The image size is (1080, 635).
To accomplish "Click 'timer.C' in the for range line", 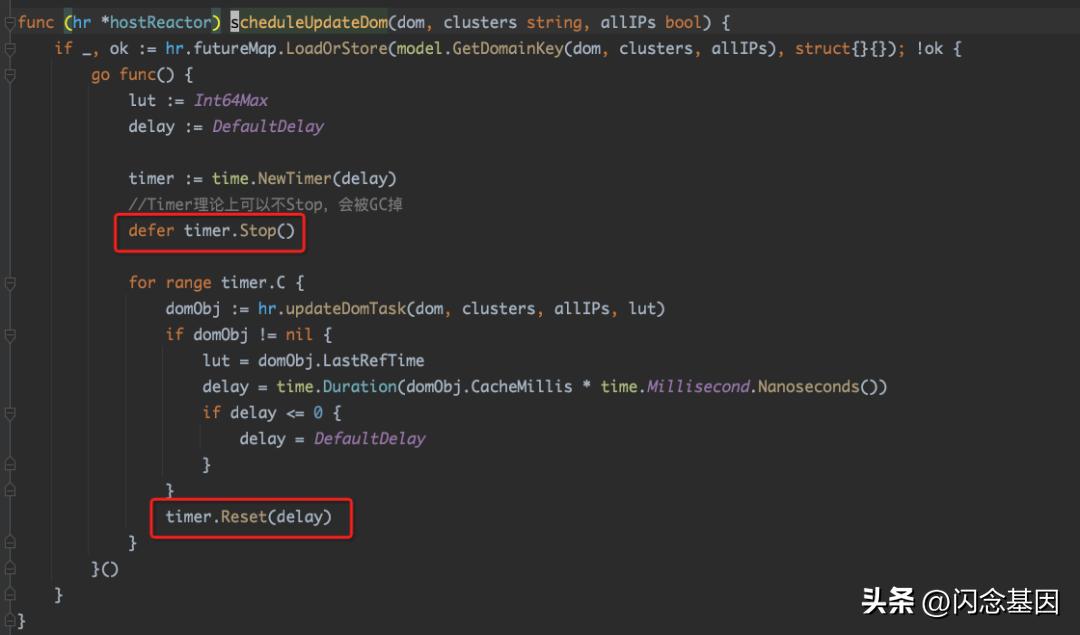I will tap(253, 283).
